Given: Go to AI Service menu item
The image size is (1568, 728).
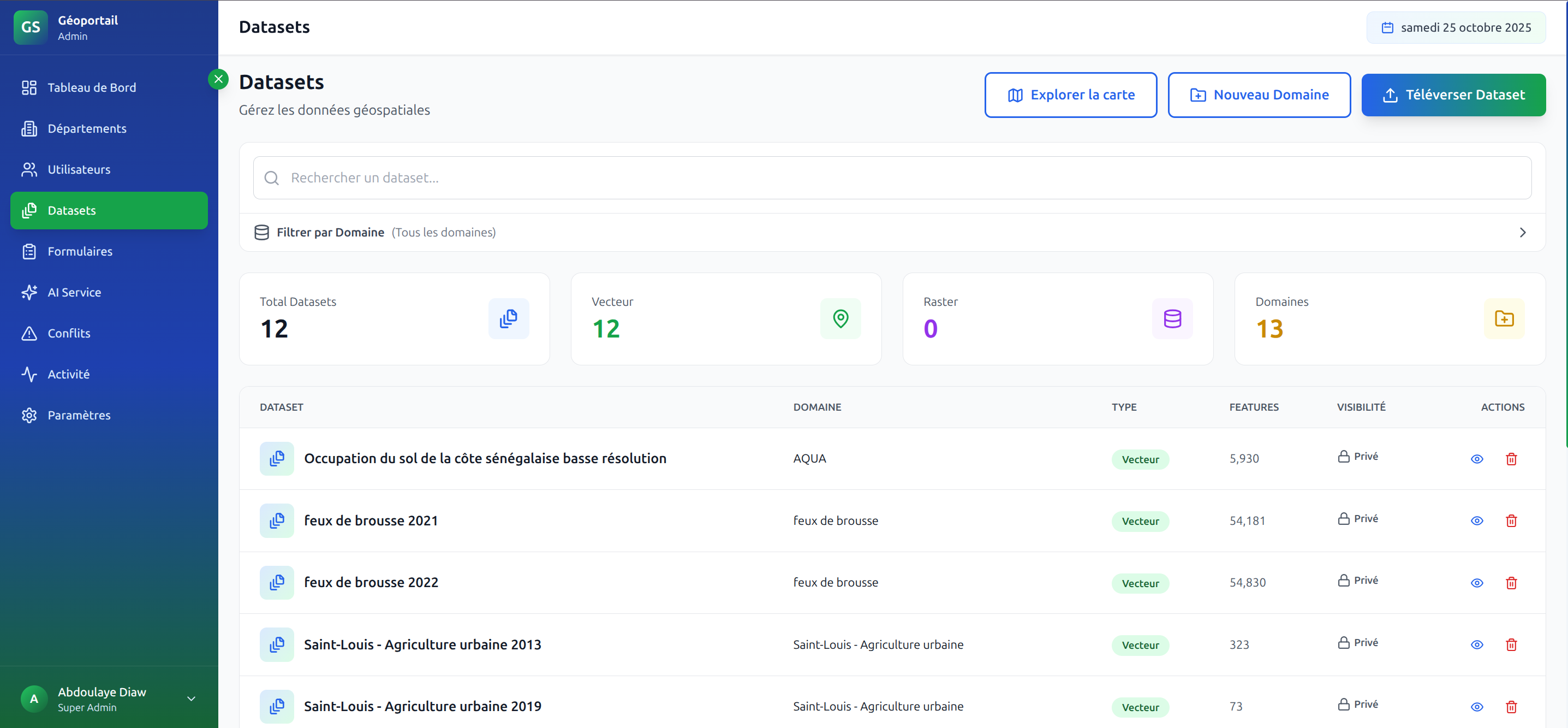Looking at the screenshot, I should click(74, 292).
